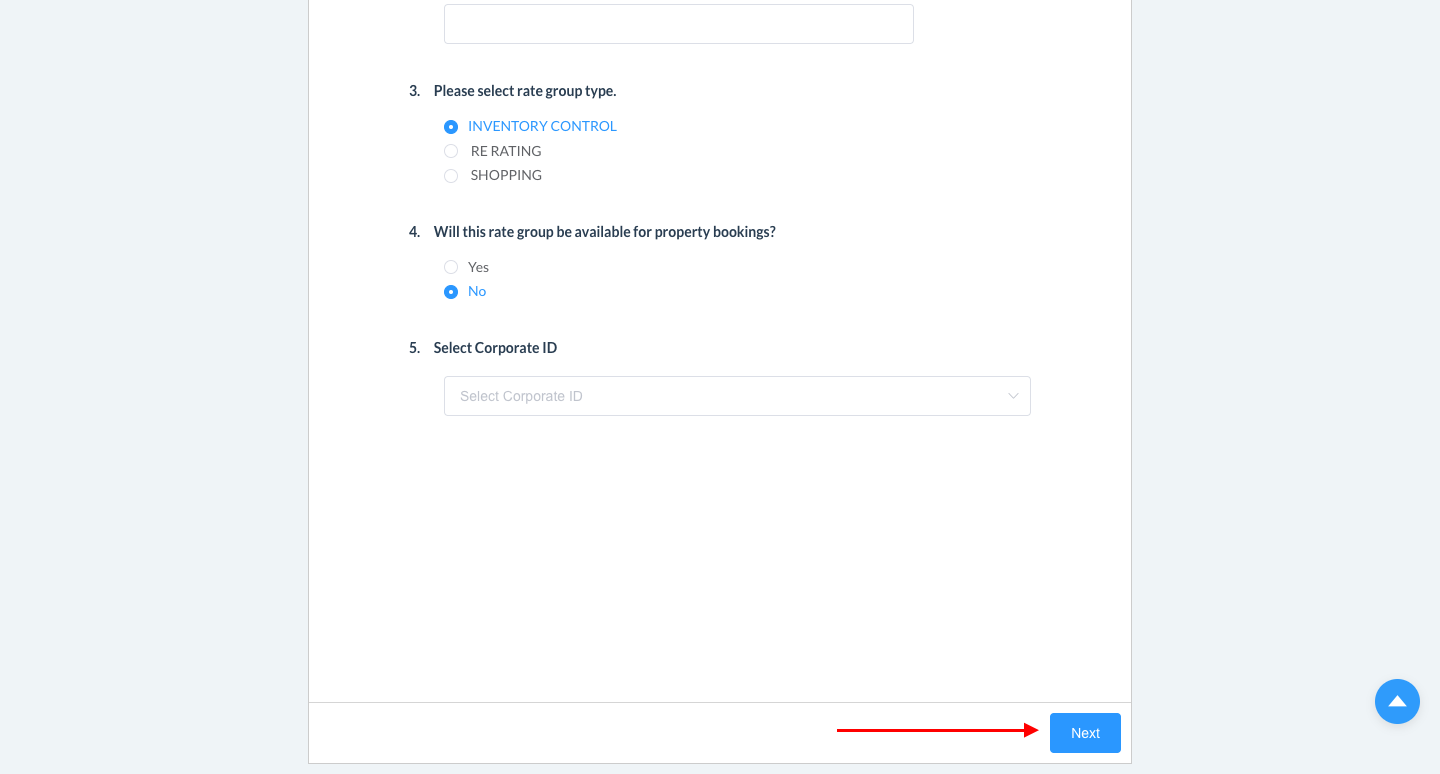
Task: Click the property bookings question heading
Action: point(604,232)
